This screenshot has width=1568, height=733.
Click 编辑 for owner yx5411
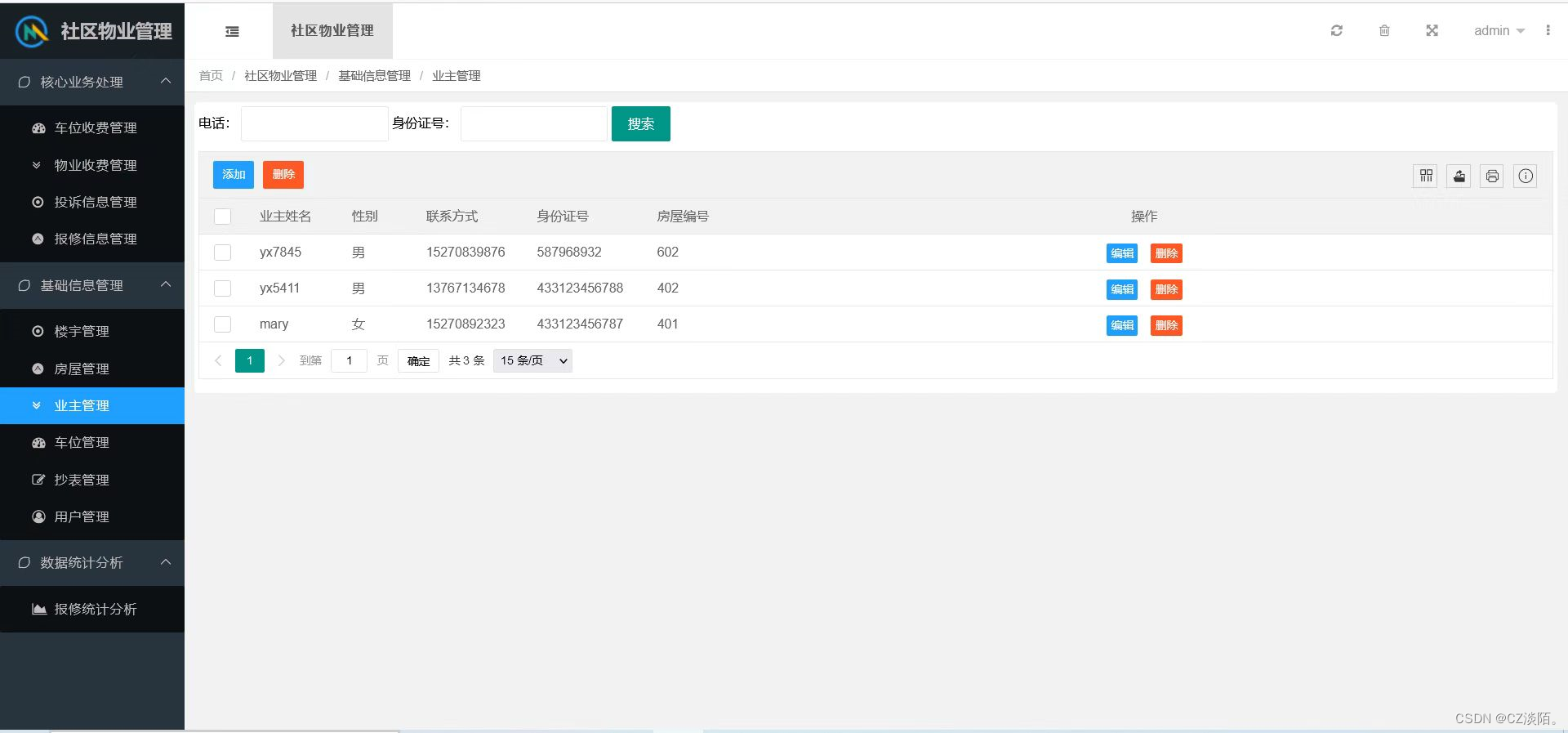pyautogui.click(x=1122, y=289)
